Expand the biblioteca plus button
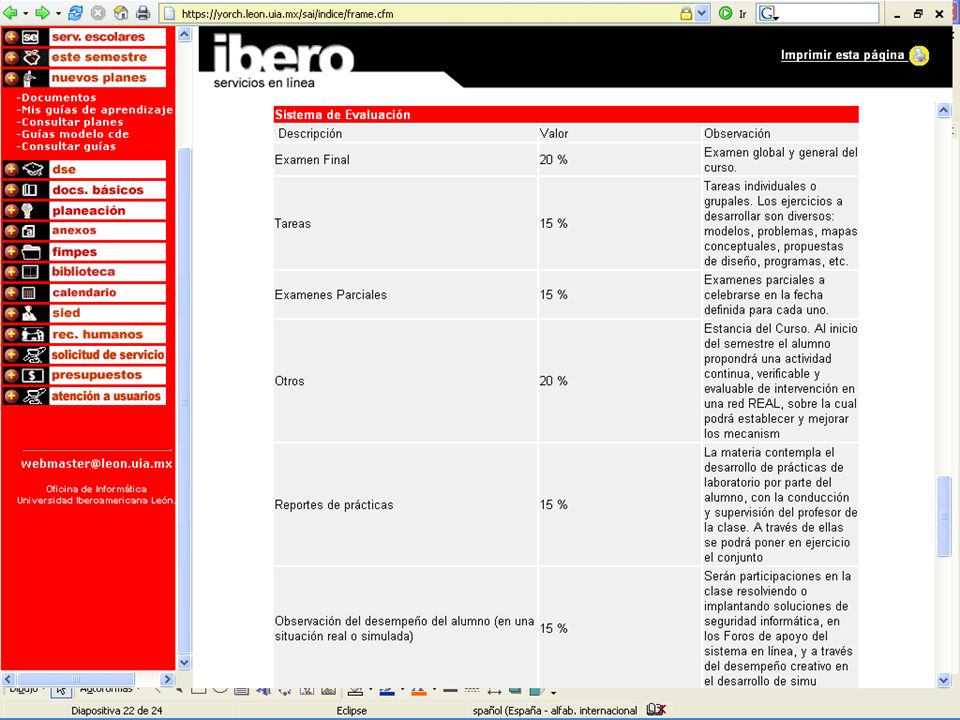The image size is (960, 720). point(11,272)
